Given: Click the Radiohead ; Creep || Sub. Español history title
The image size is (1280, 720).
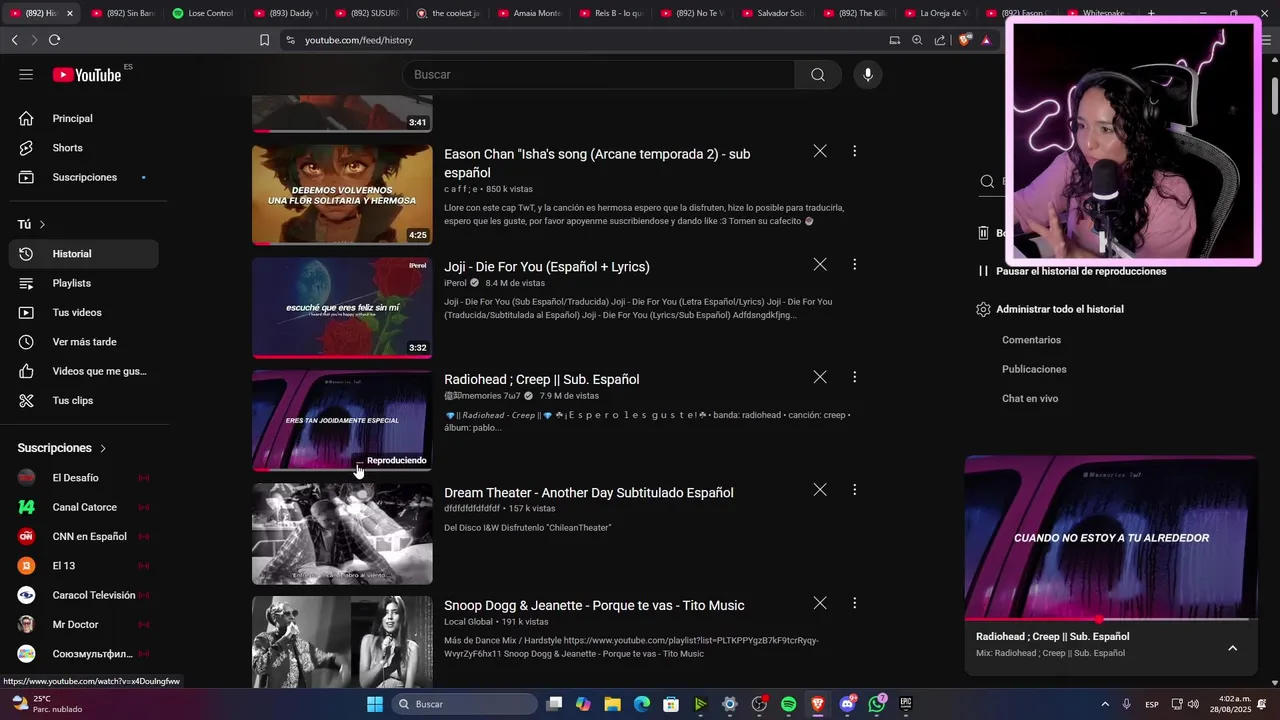Looking at the screenshot, I should [x=542, y=380].
